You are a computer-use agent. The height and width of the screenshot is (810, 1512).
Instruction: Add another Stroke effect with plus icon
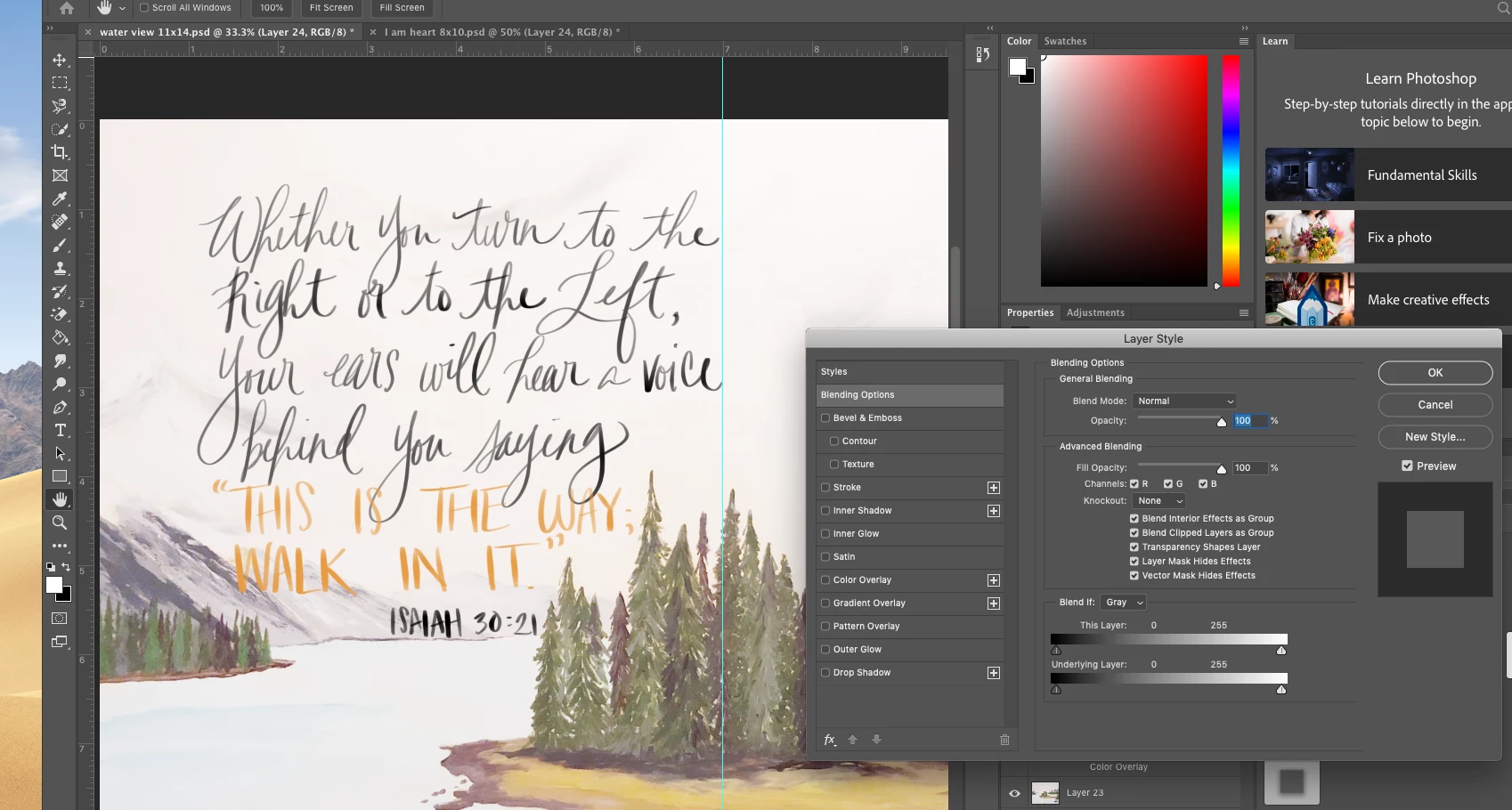[x=994, y=488]
